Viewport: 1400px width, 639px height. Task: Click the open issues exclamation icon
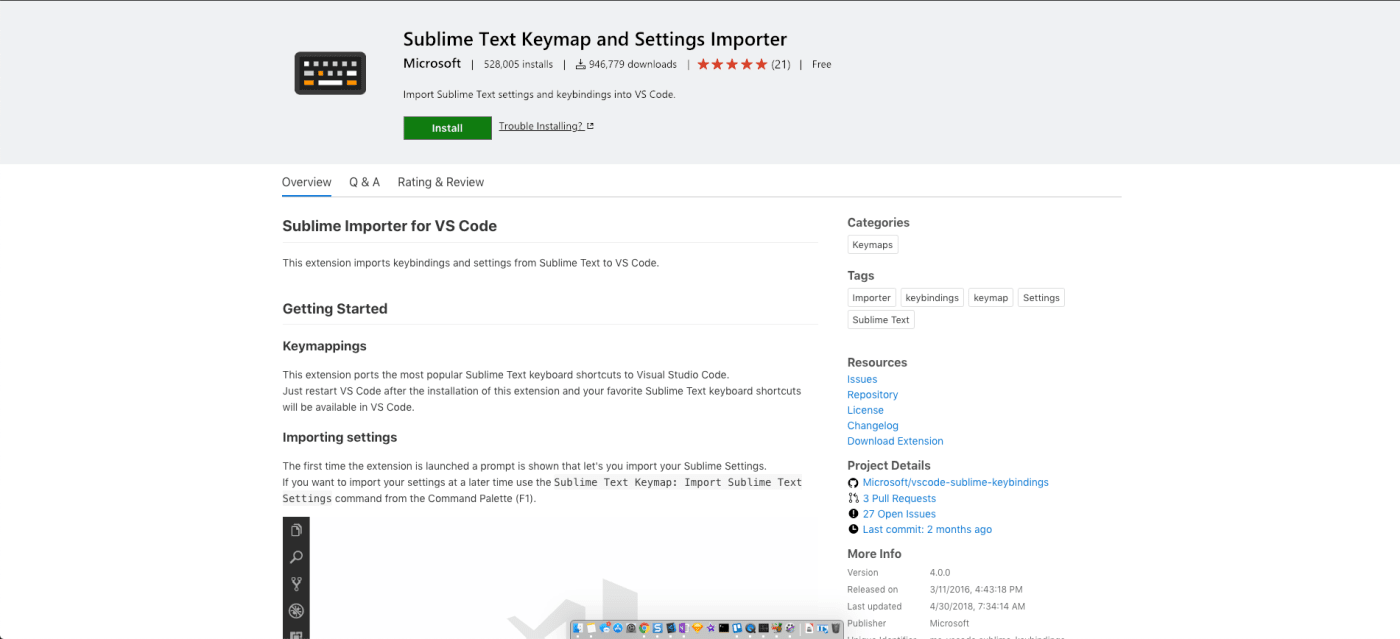(853, 514)
